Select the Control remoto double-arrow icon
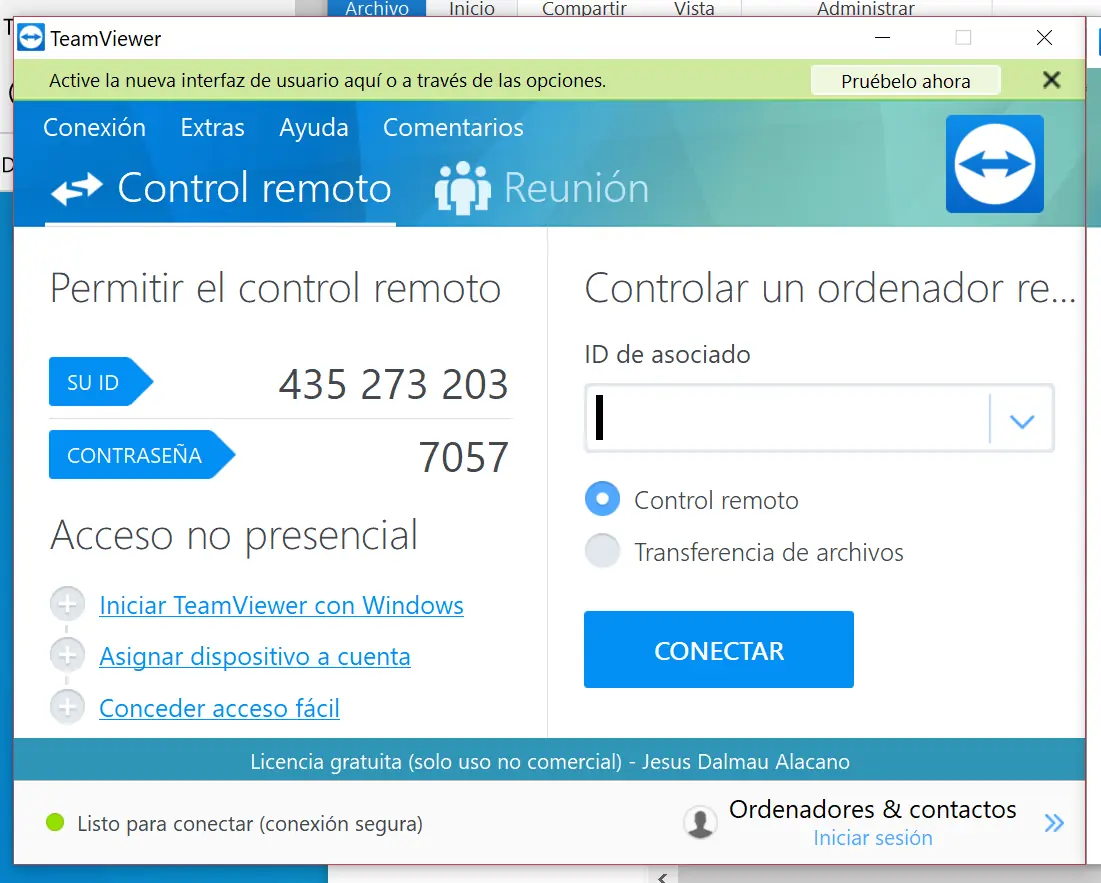1101x883 pixels. (x=75, y=186)
